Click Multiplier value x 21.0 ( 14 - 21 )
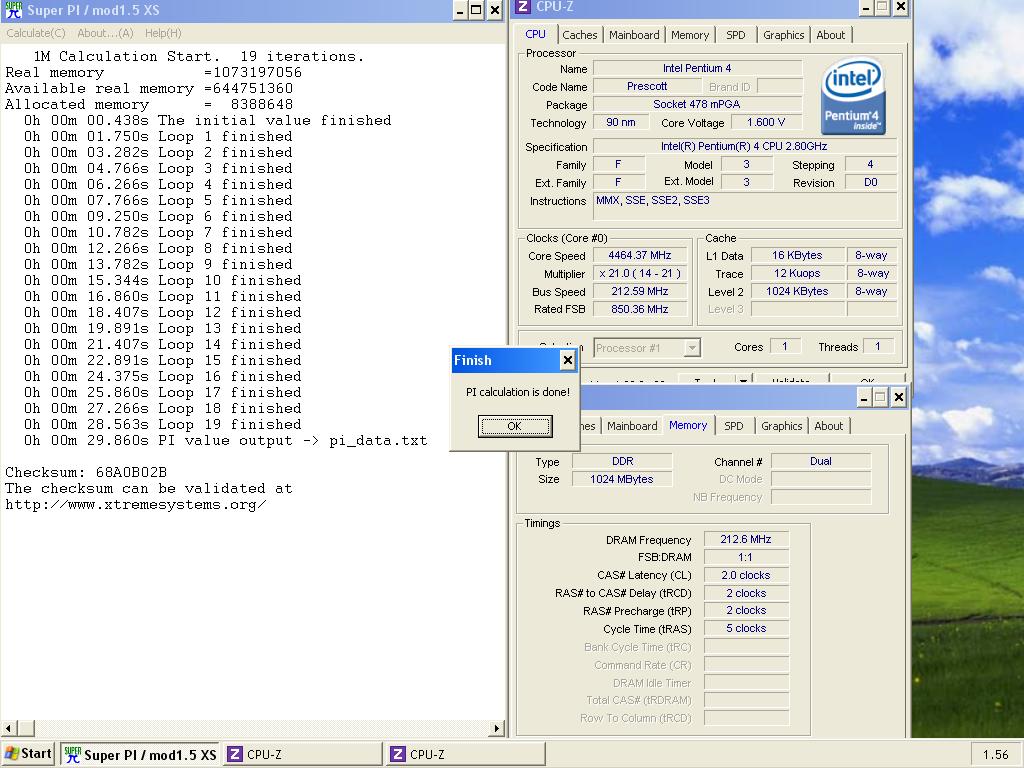 [x=639, y=273]
